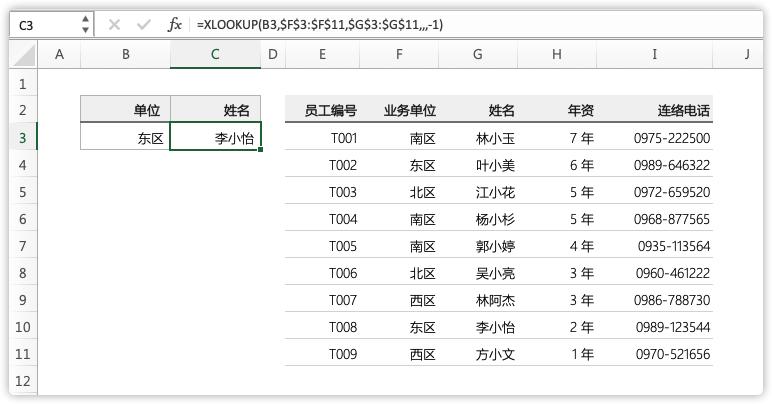Click cell T009
Screen dimensions: 772x404
point(322,354)
